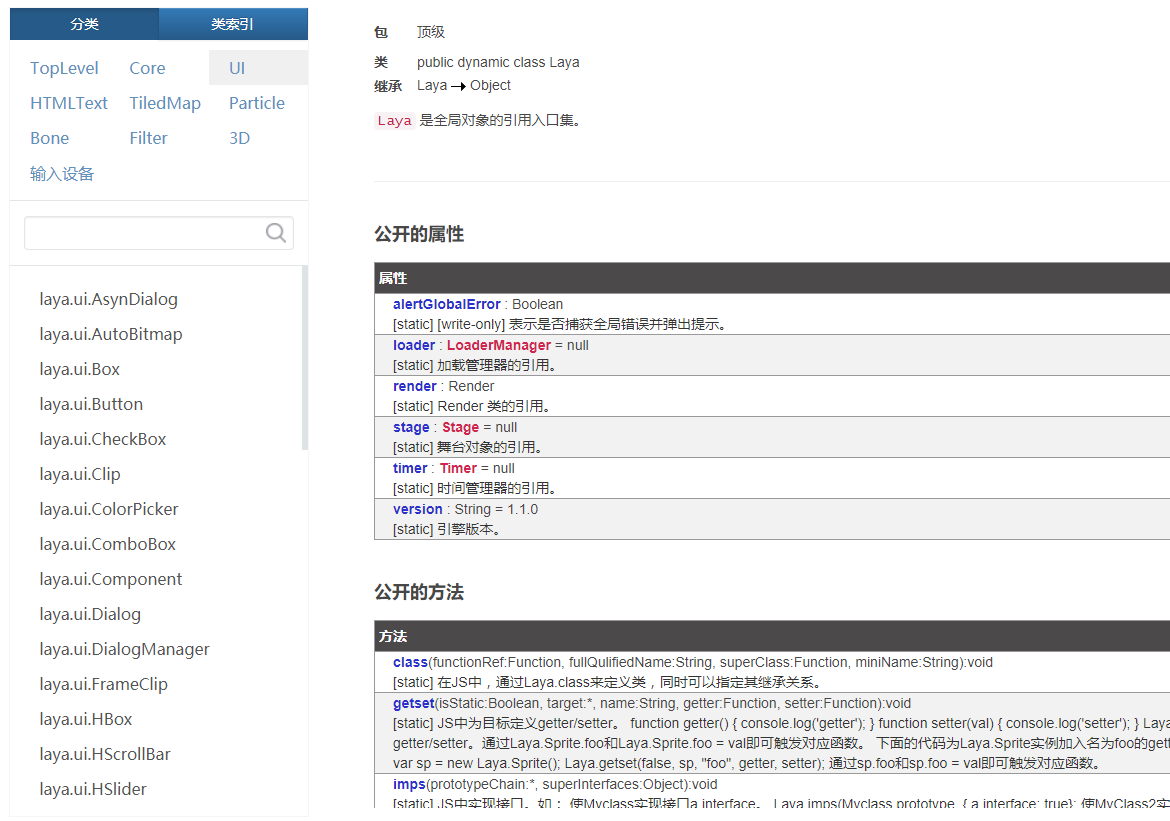Open the Core category
The width and height of the screenshot is (1170, 821).
pos(147,68)
